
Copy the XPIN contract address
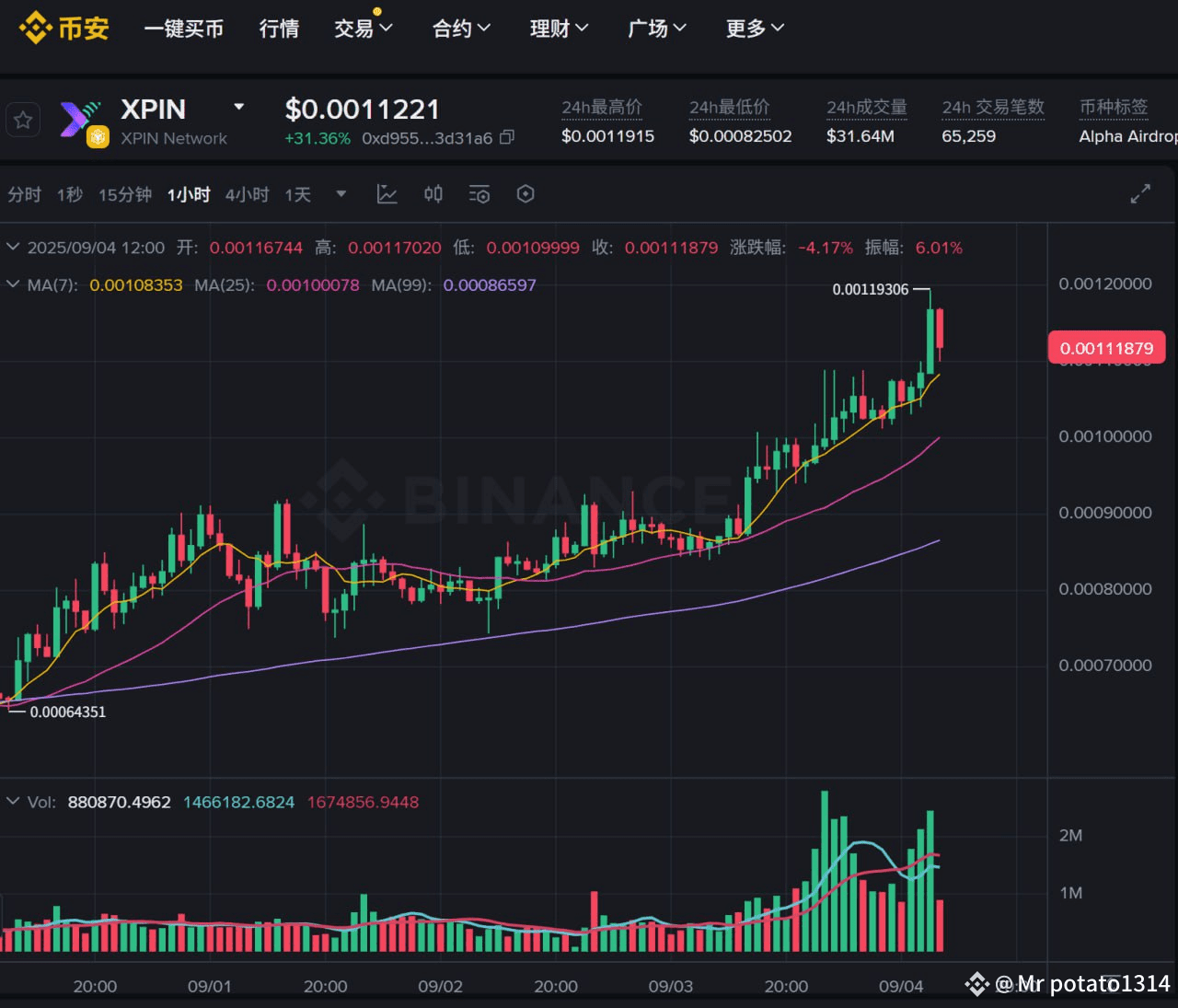507,138
